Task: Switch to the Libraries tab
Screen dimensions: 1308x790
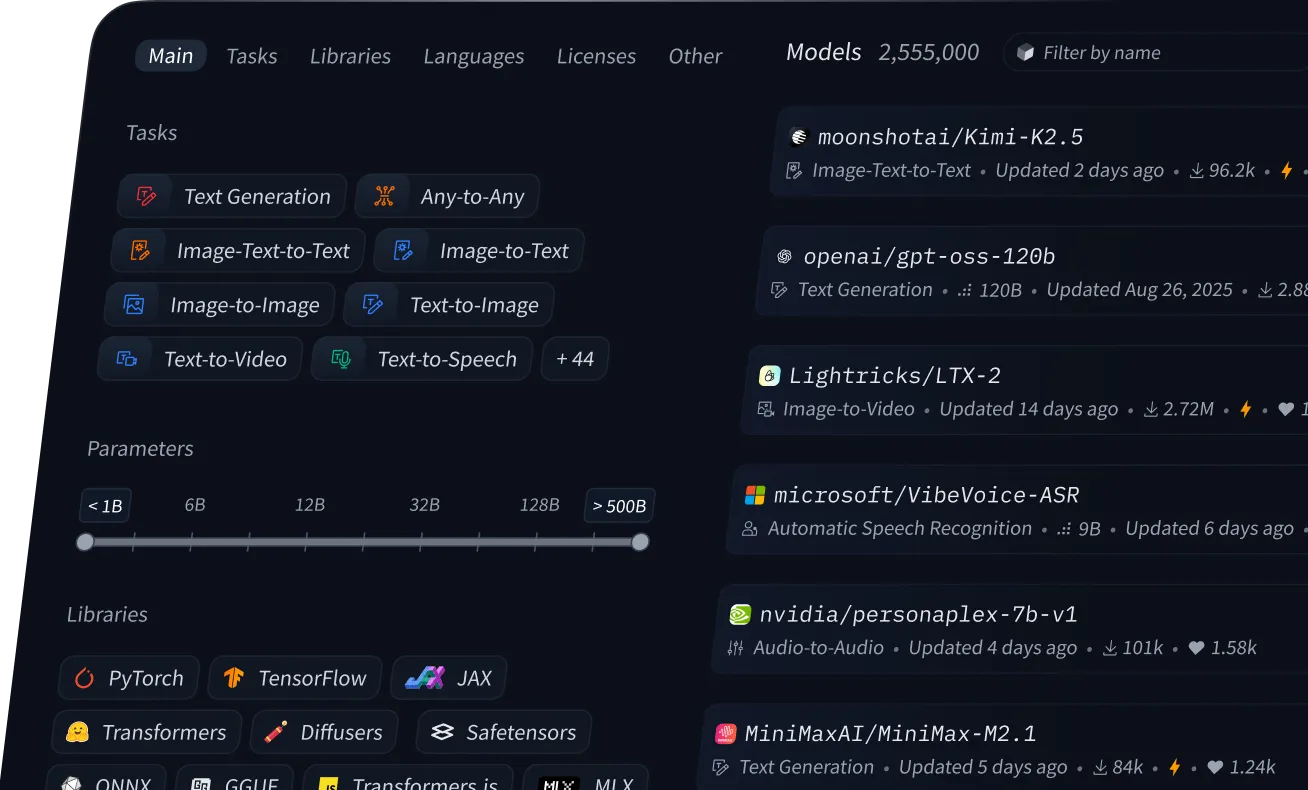Action: point(350,56)
